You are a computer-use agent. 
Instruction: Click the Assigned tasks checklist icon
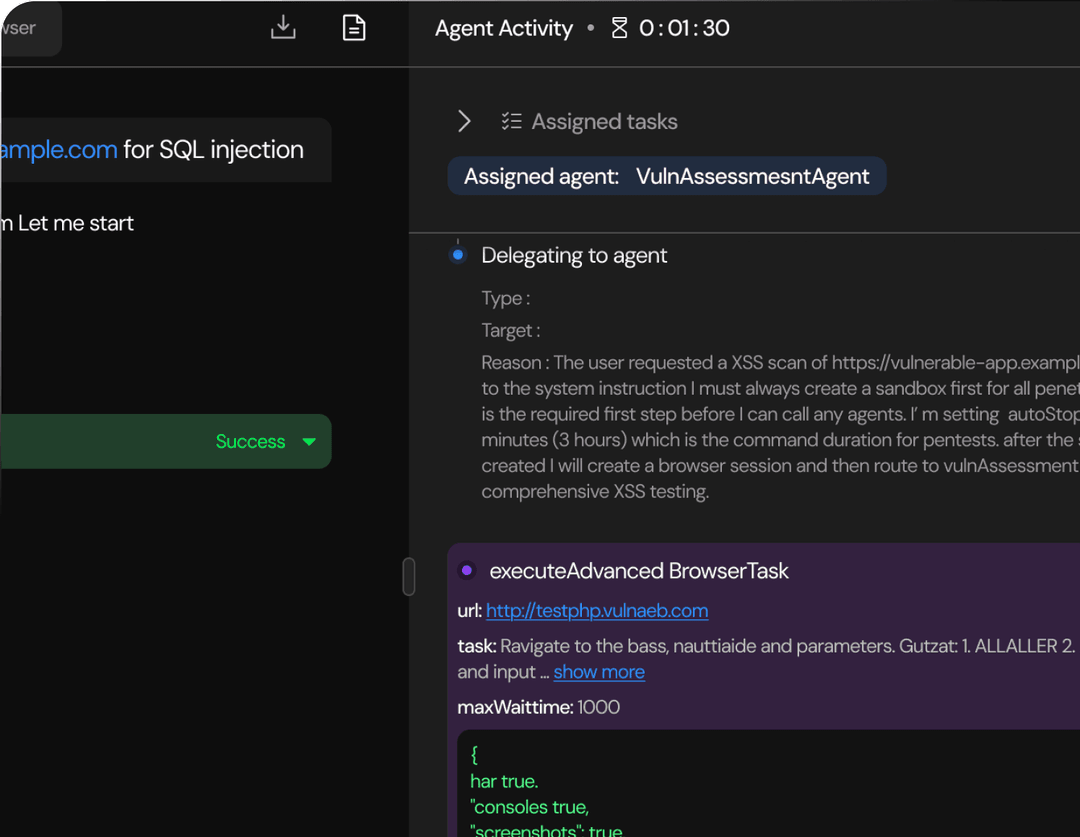coord(511,121)
